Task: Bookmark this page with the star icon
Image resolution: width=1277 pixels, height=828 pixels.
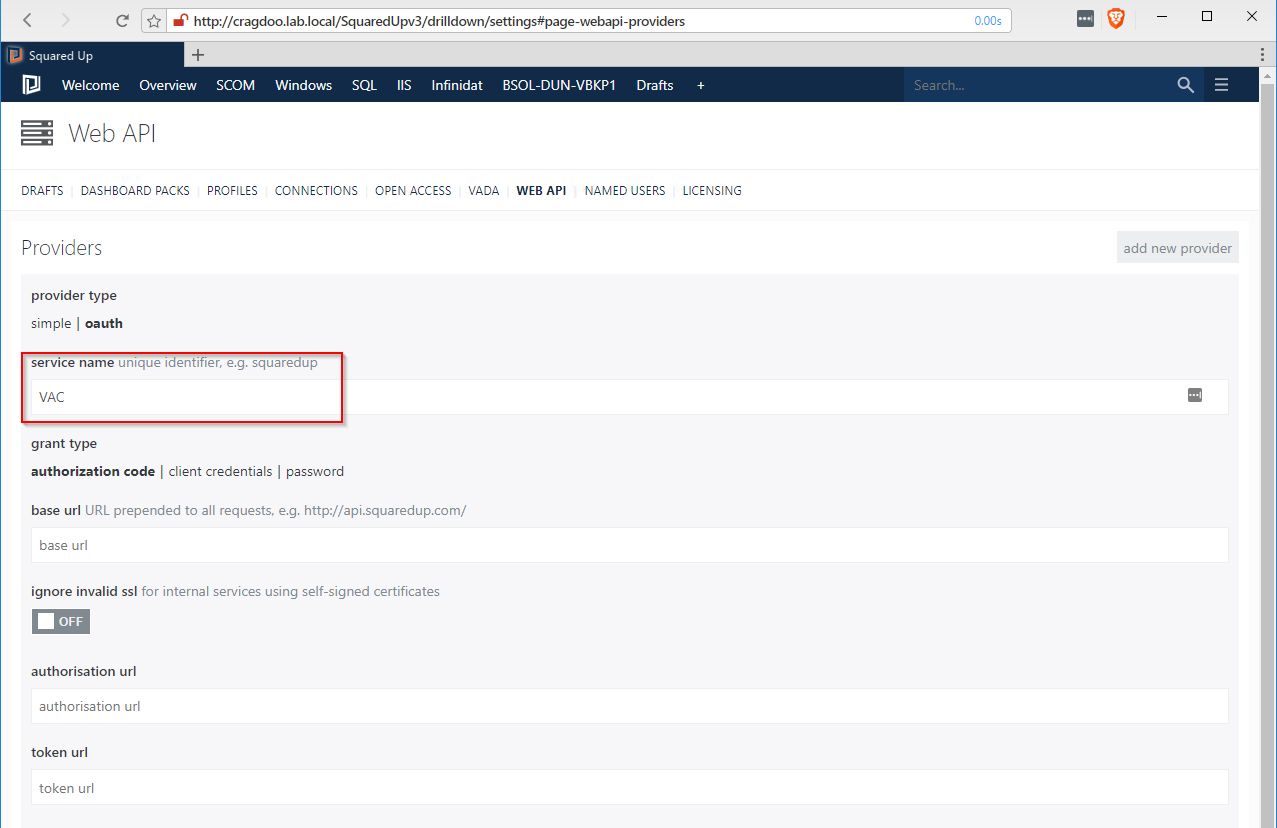Action: coord(154,20)
